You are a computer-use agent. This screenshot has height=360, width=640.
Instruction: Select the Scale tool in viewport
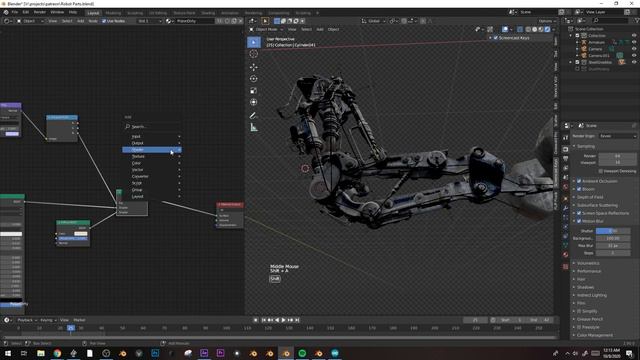pos(253,91)
